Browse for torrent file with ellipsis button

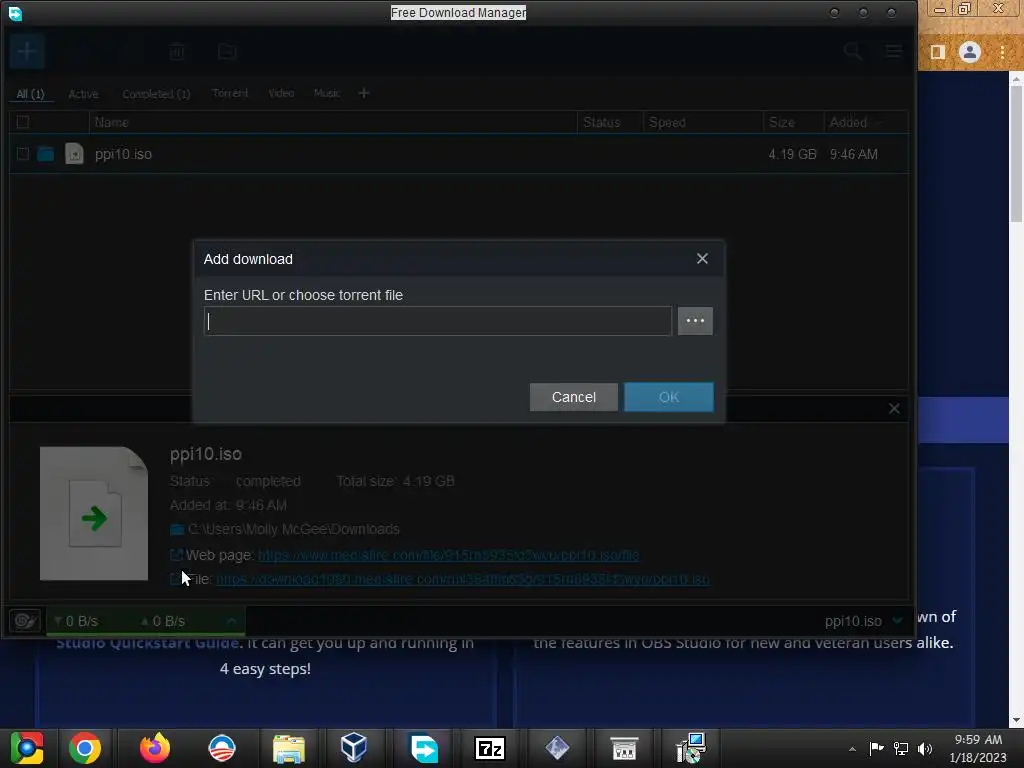pos(695,321)
